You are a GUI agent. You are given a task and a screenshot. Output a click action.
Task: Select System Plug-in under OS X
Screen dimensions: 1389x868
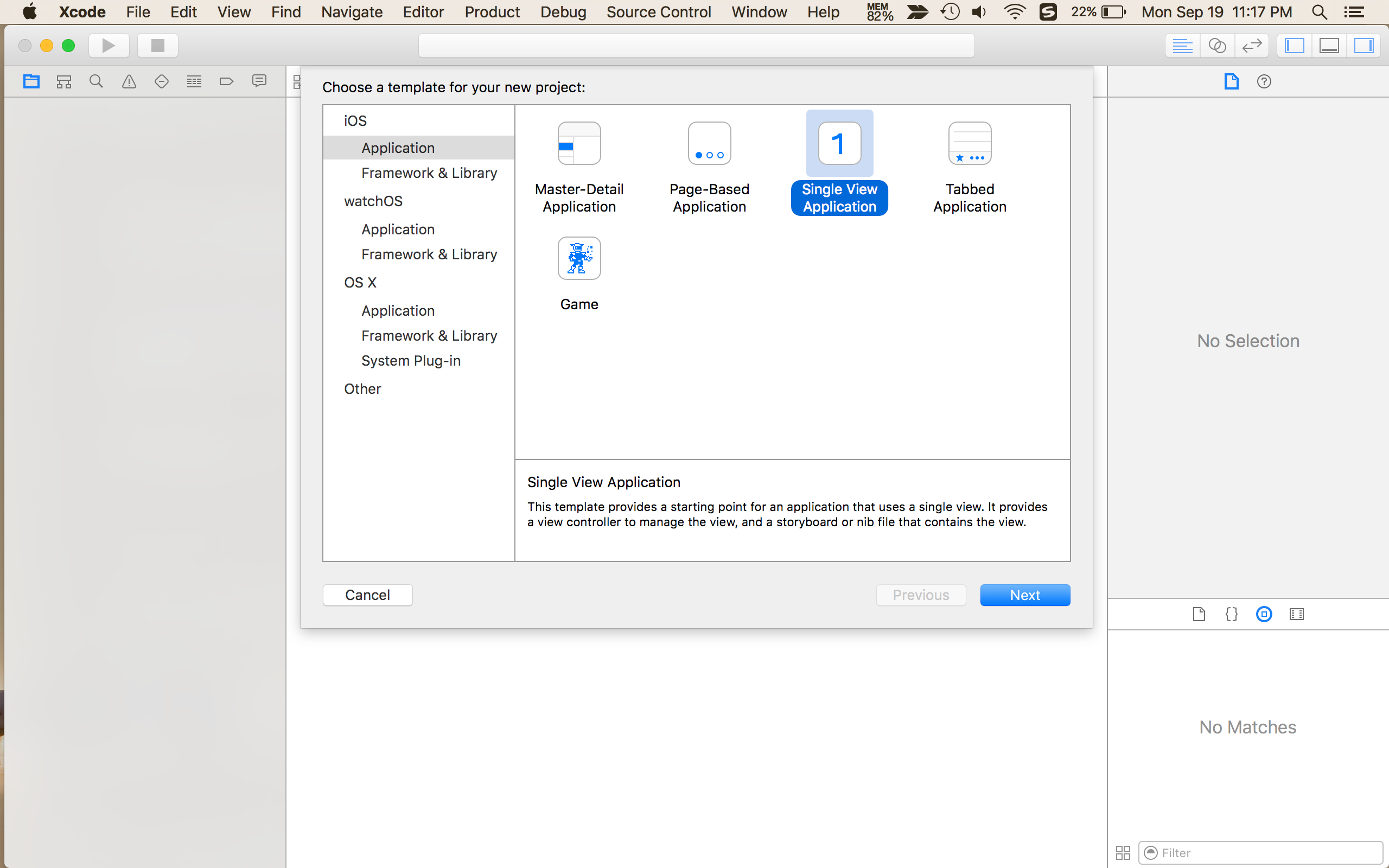tap(411, 361)
